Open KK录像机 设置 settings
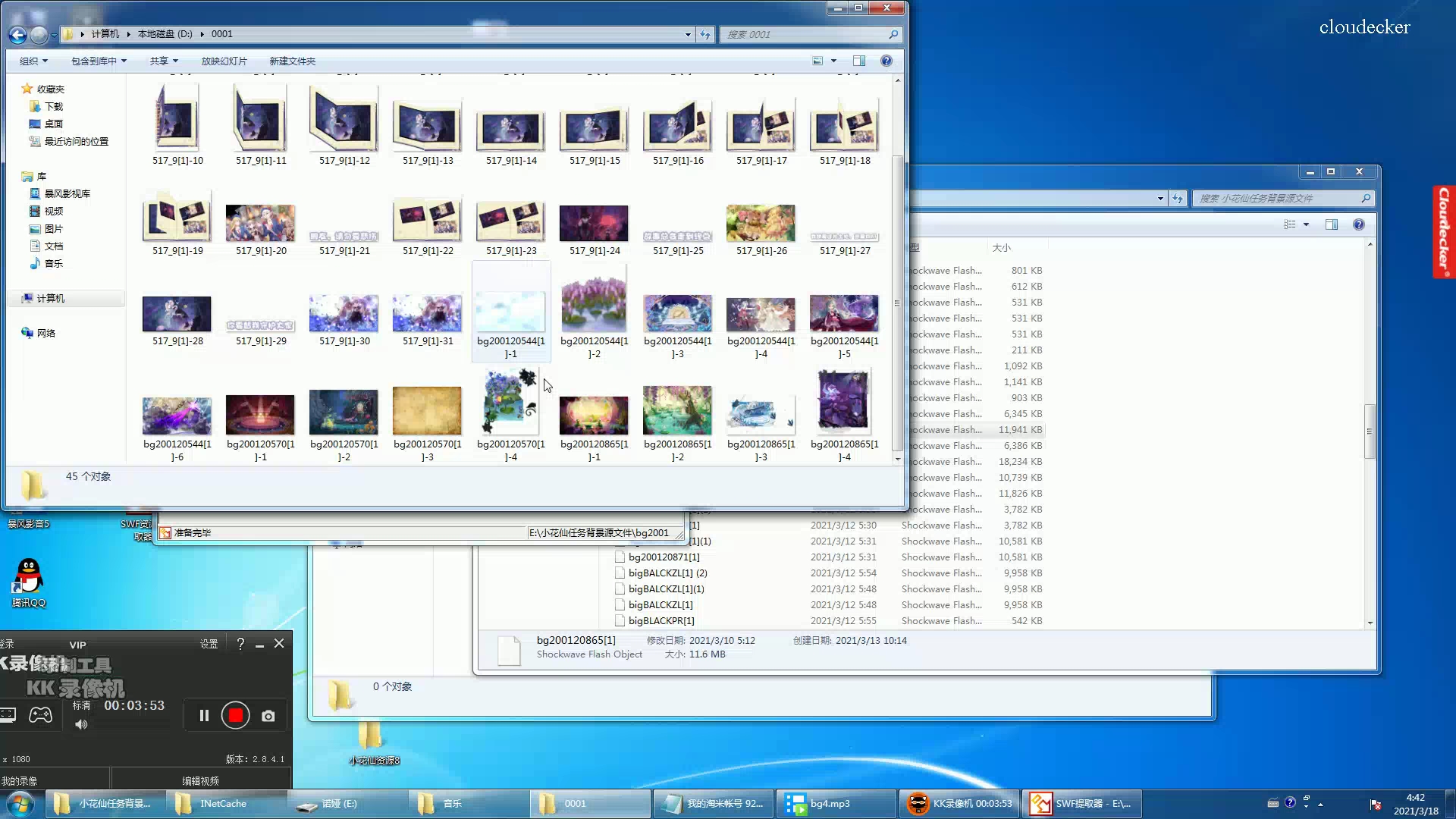 (x=209, y=644)
